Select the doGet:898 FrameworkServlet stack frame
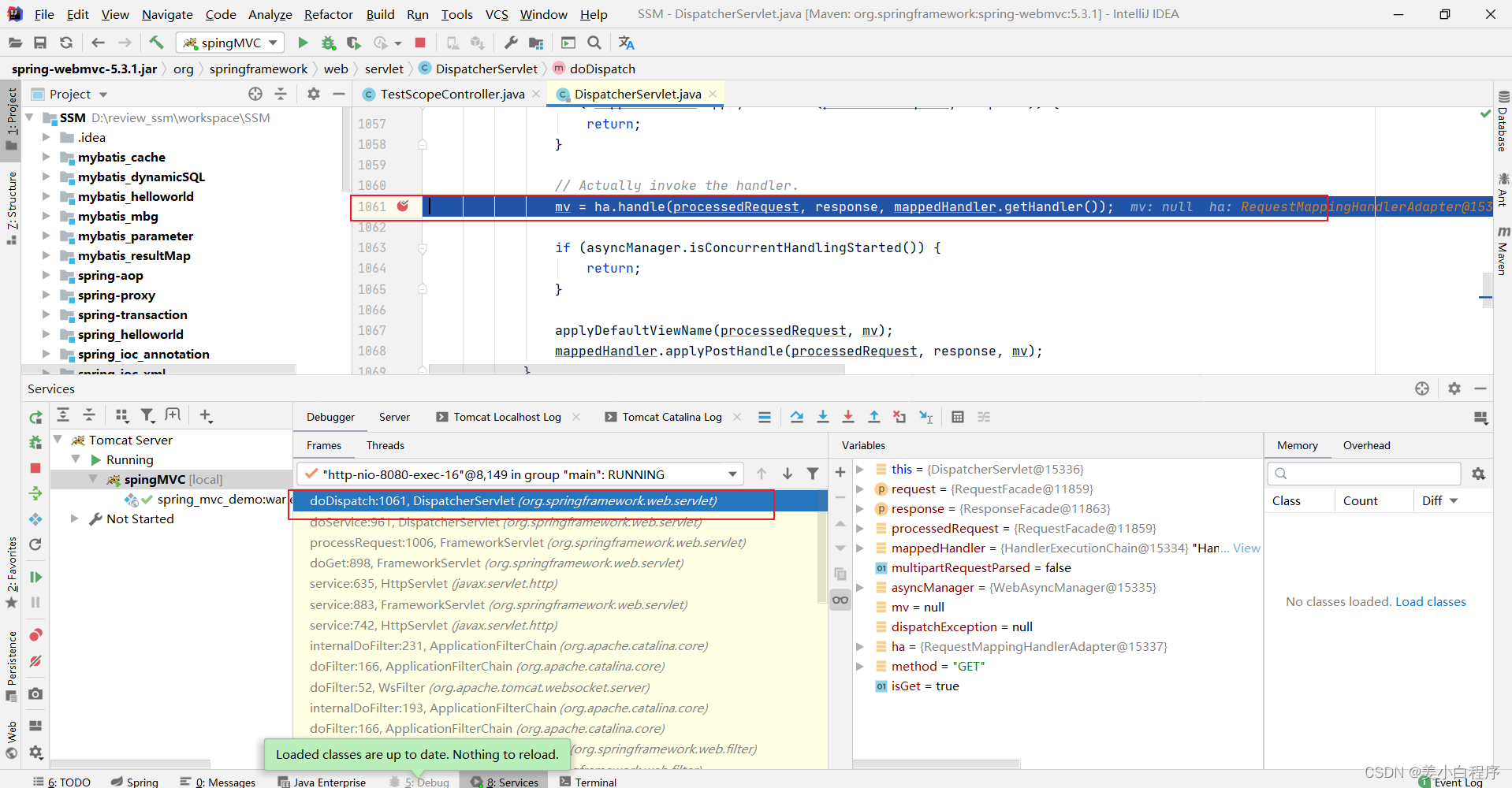Viewport: 1512px width, 788px height. pos(496,563)
